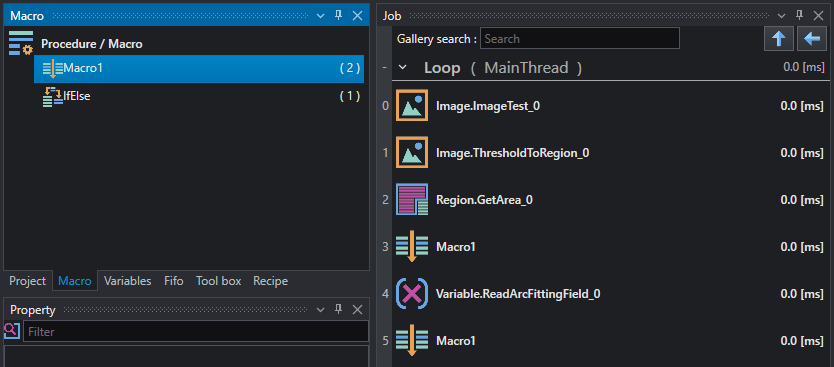Switch to the Variables tab
The image size is (834, 367).
click(127, 281)
